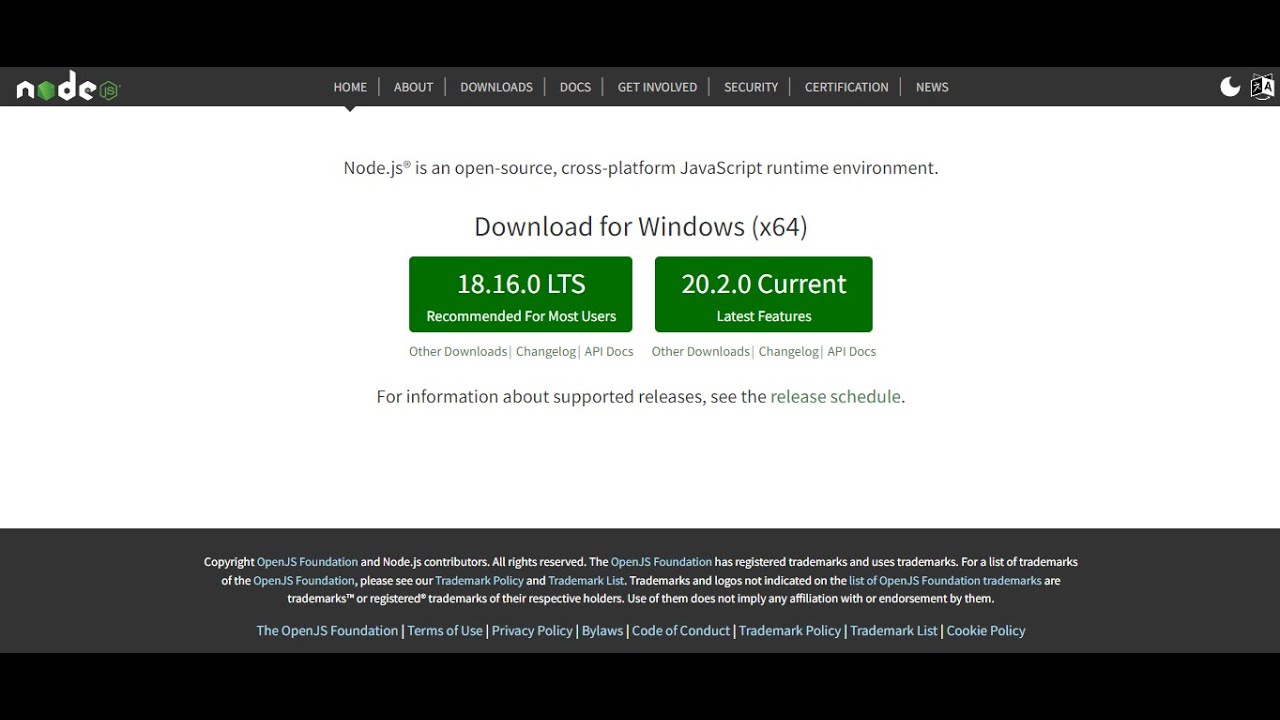Click Trademark List link in copyright paragraph
This screenshot has height=720, width=1280.
pos(586,580)
